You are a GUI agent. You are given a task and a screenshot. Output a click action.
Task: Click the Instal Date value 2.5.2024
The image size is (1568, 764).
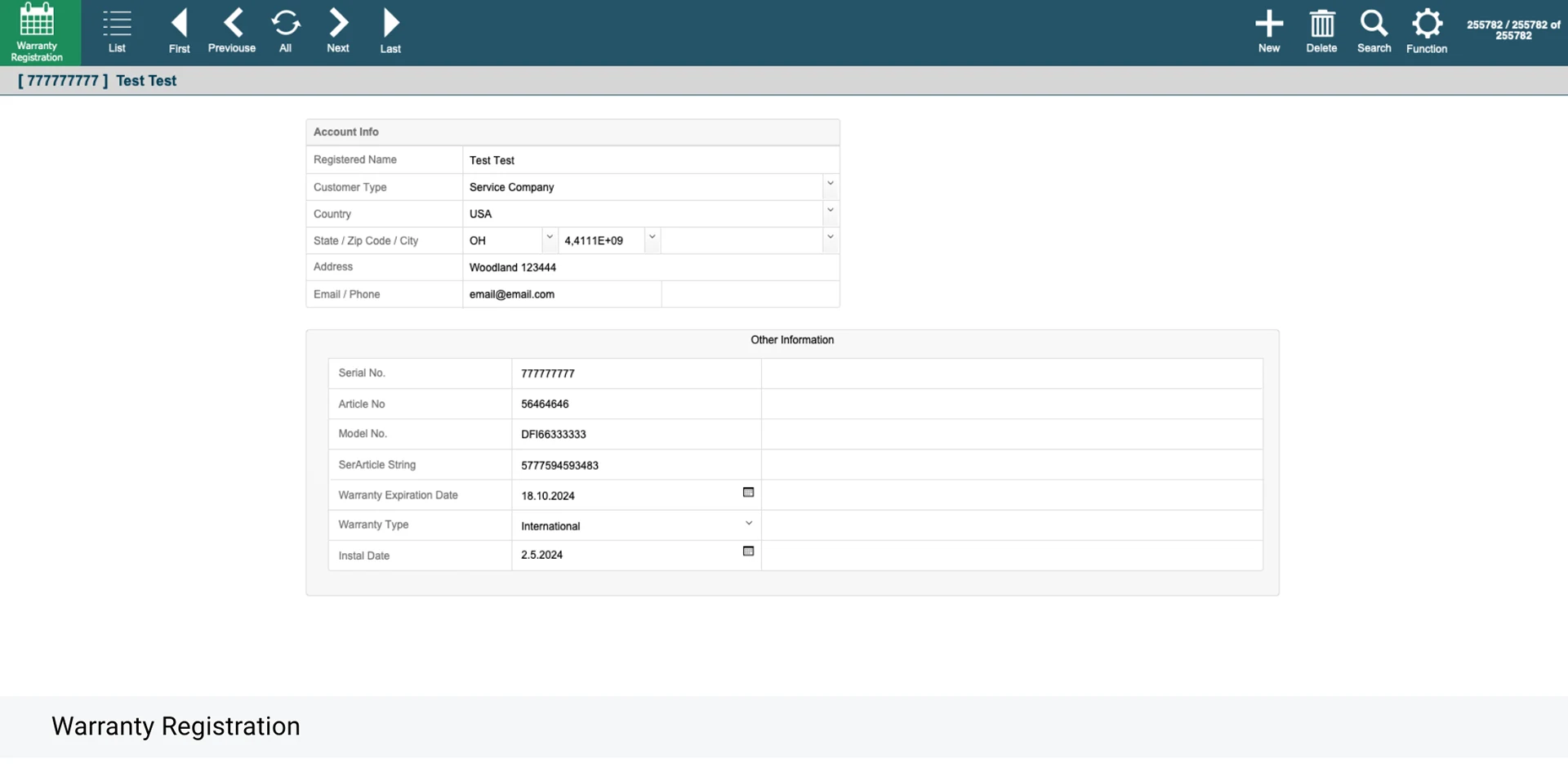[x=541, y=555]
